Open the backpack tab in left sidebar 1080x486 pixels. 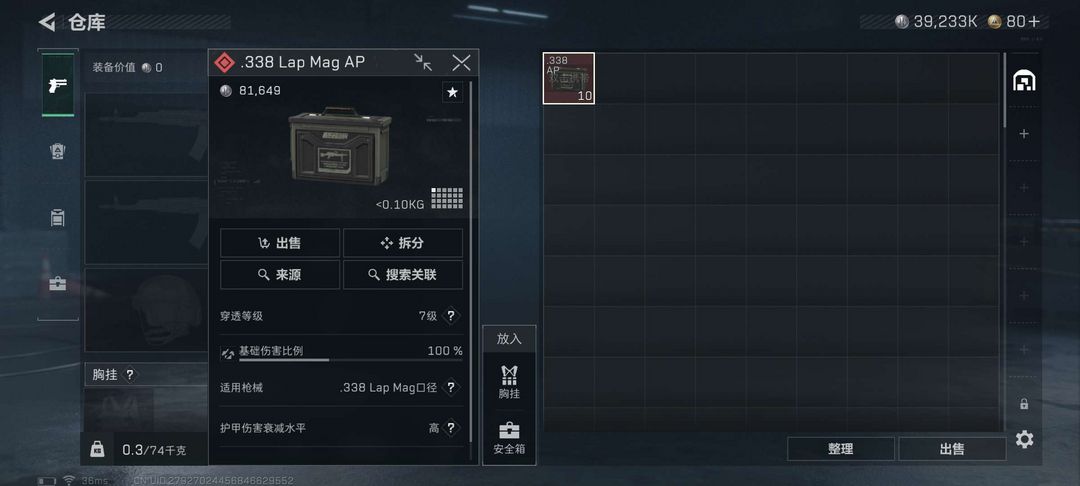(58, 218)
